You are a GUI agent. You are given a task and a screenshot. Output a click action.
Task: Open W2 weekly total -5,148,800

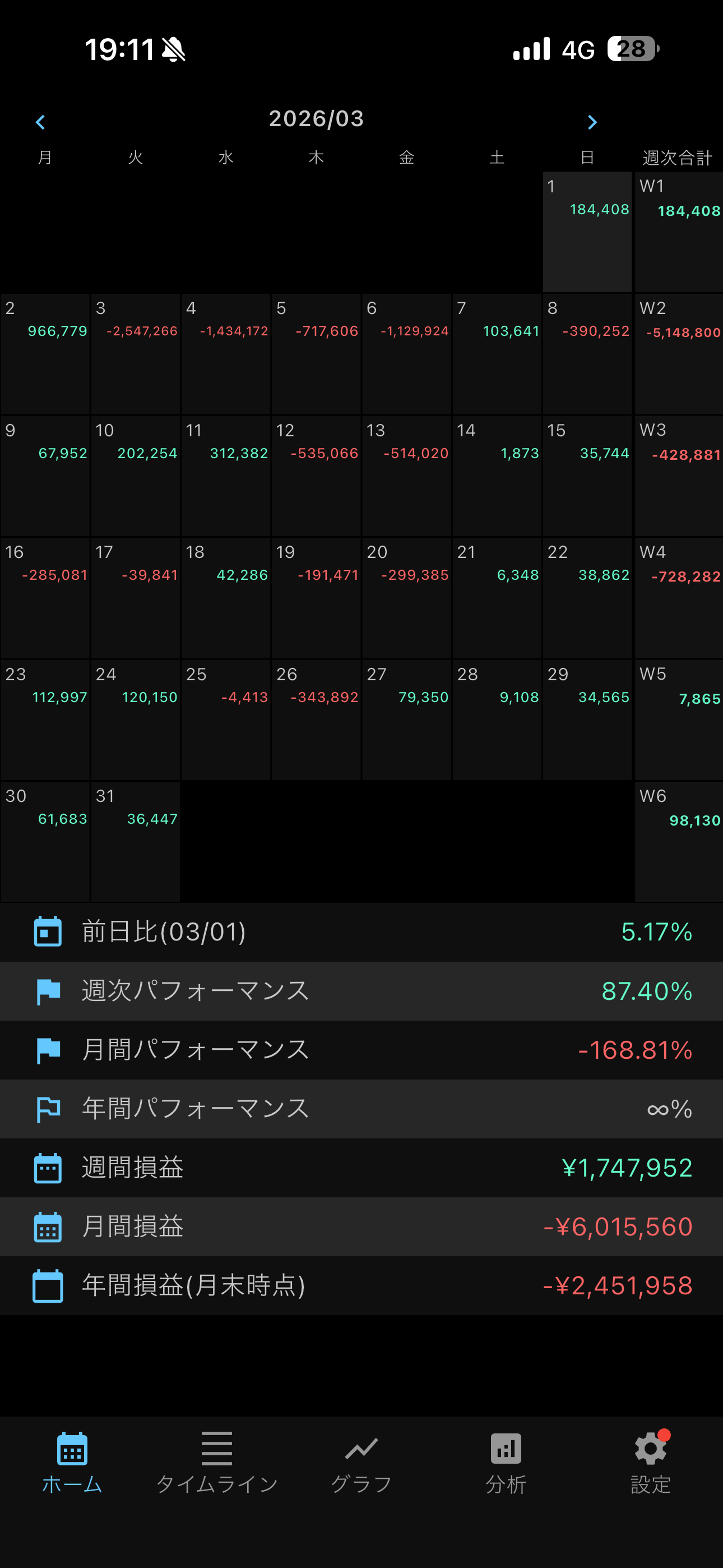(x=679, y=354)
